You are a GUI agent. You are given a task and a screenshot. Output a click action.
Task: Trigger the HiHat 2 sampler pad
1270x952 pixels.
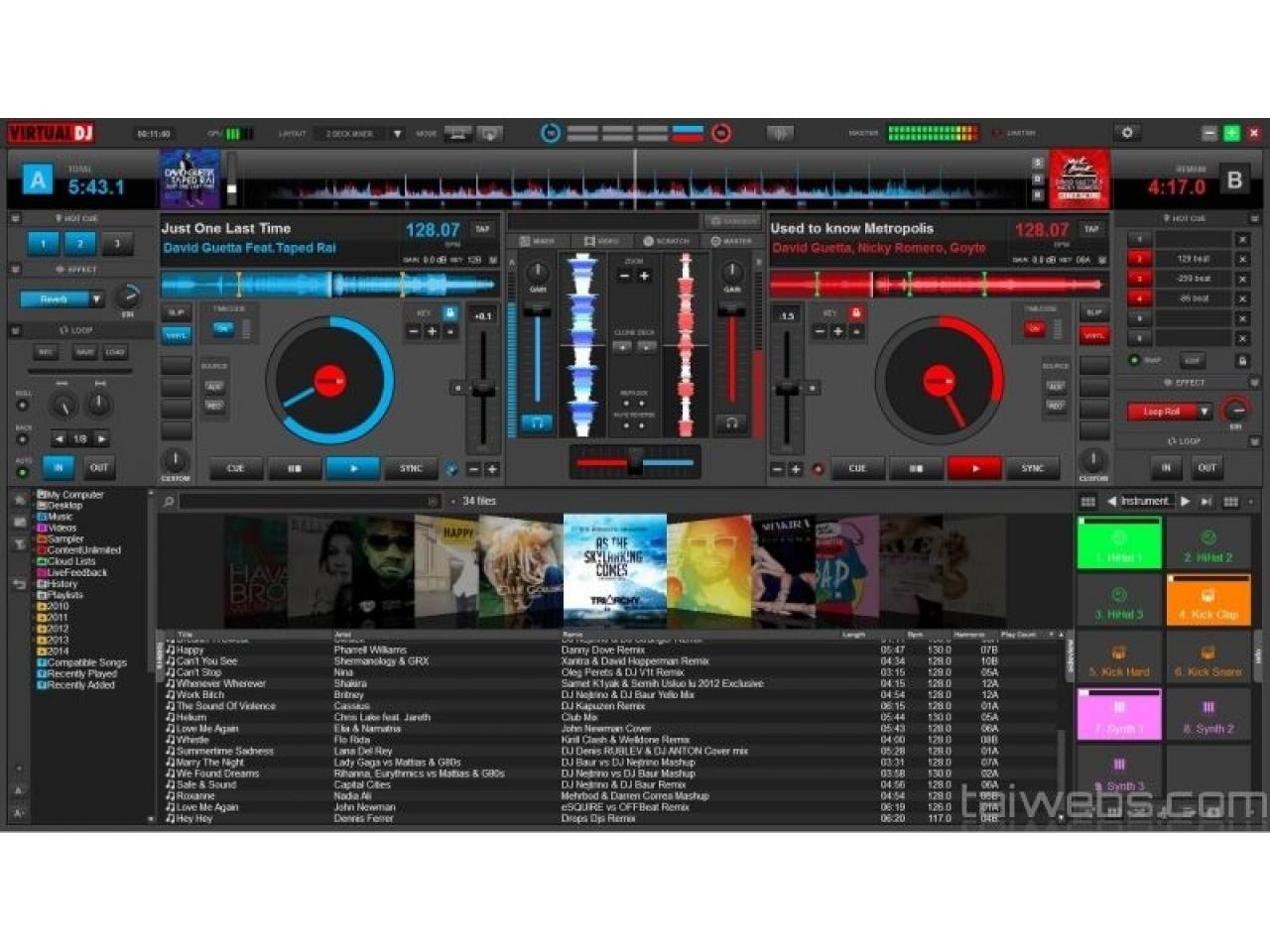click(1208, 543)
